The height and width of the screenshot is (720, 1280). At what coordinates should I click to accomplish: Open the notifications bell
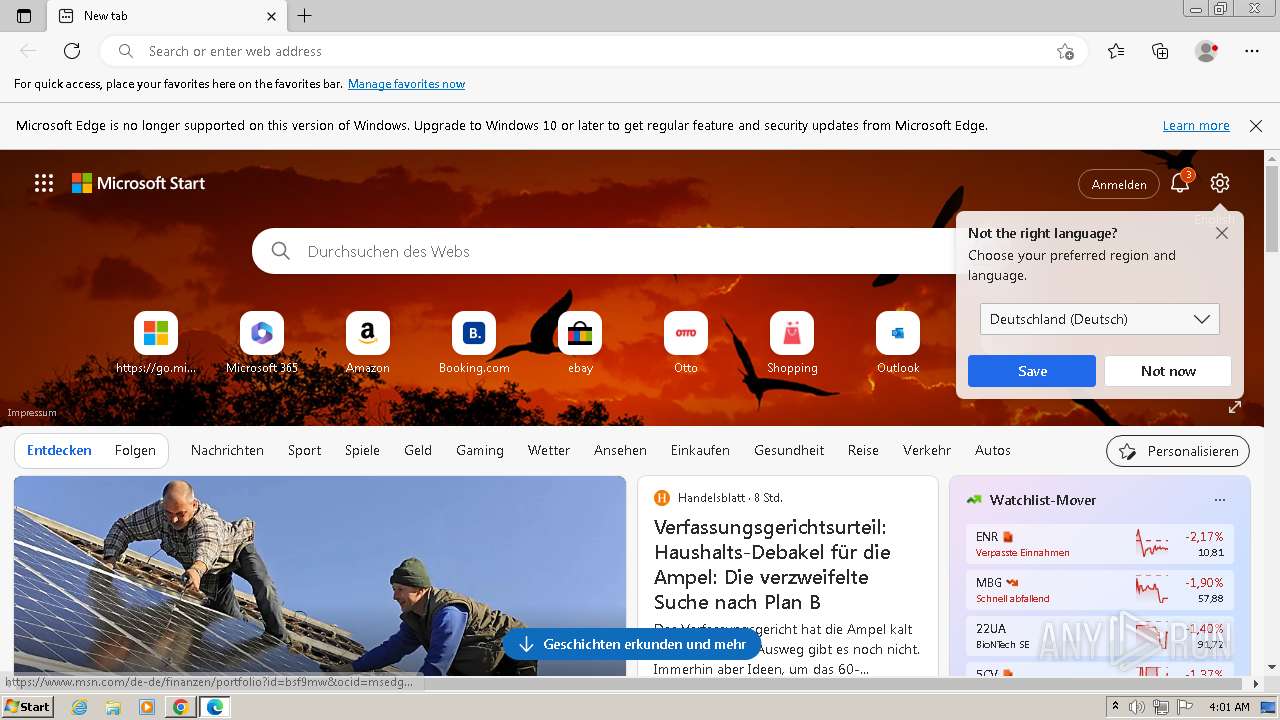pyautogui.click(x=1180, y=183)
